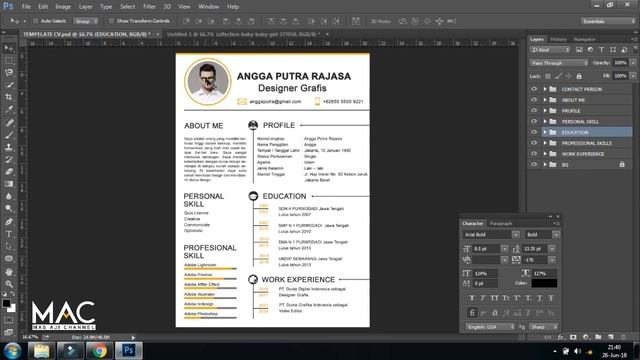Switch to the History panel tab

pos(558,39)
